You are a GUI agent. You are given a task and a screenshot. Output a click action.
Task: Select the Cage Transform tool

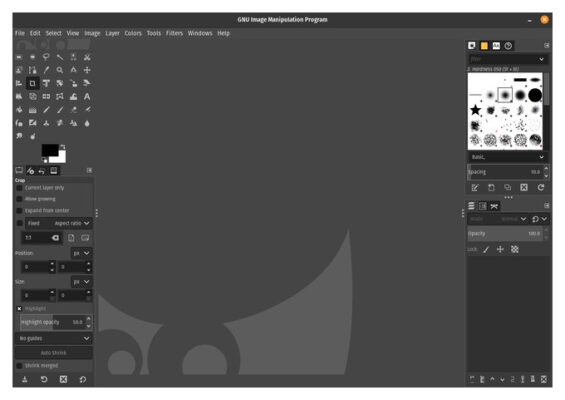[x=60, y=97]
